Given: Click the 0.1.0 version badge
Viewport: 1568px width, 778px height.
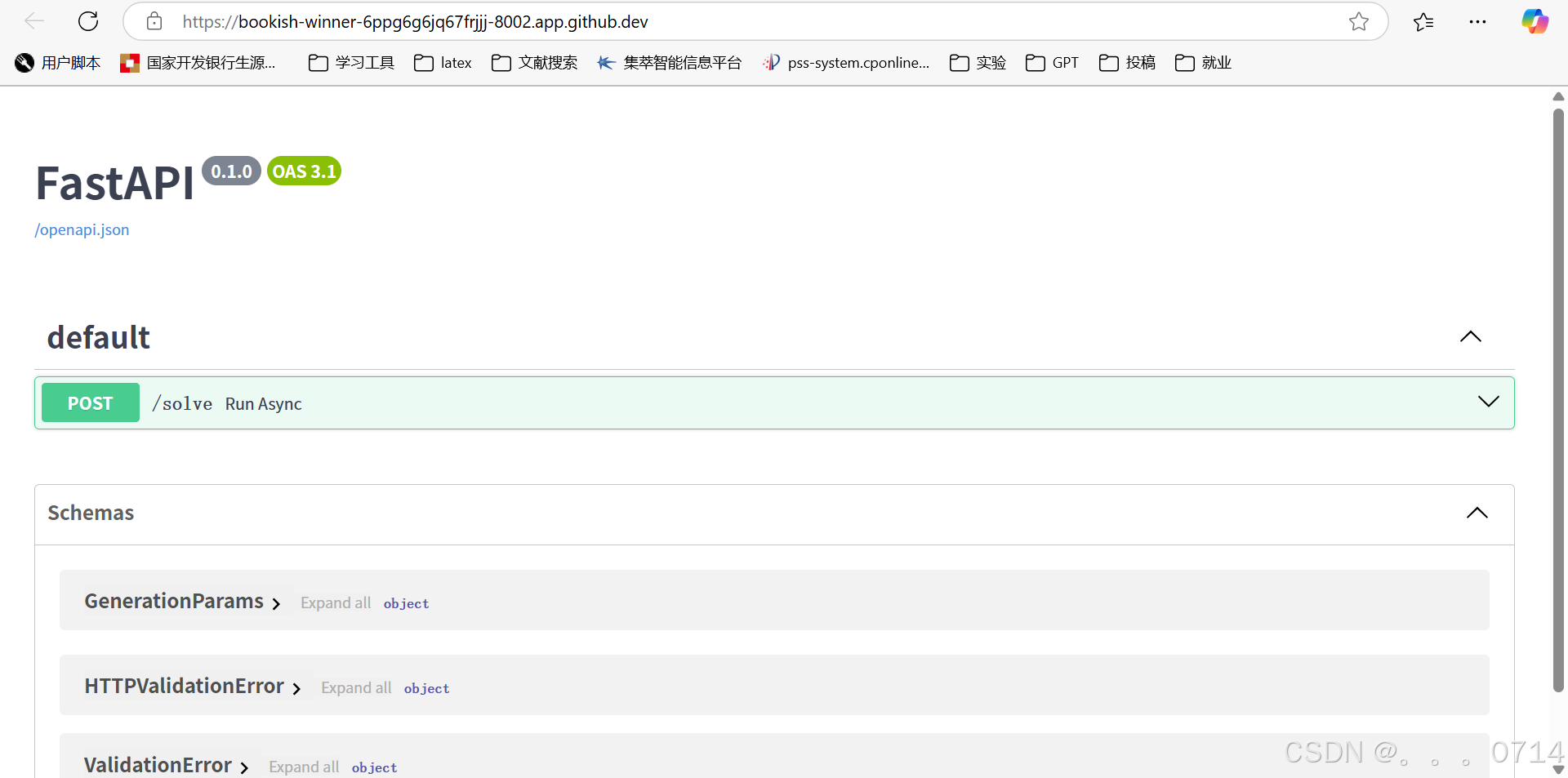Looking at the screenshot, I should (x=232, y=171).
